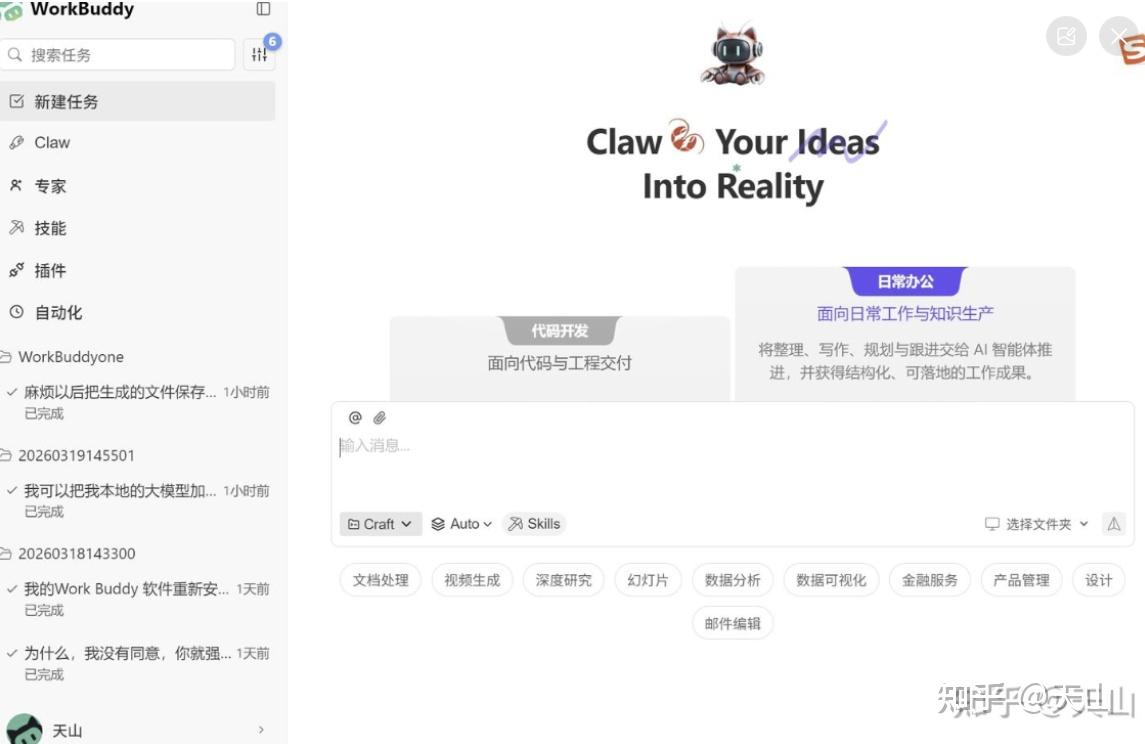Click the 深度研究 chip

pyautogui.click(x=564, y=580)
